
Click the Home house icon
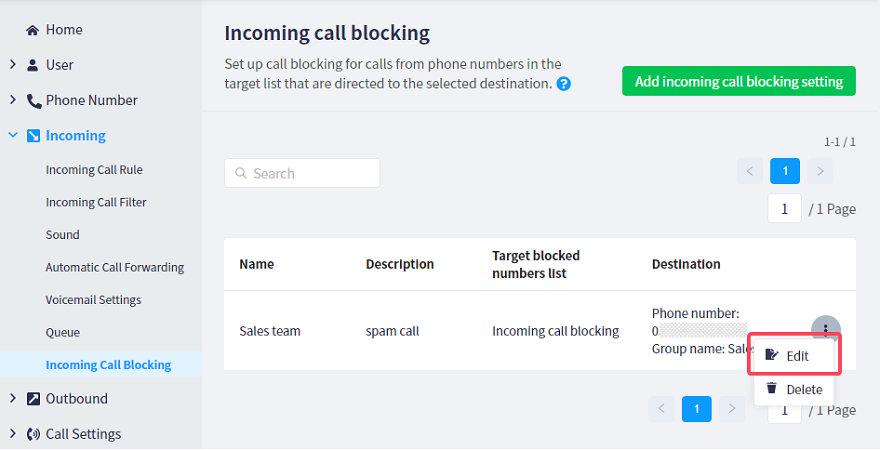33,30
